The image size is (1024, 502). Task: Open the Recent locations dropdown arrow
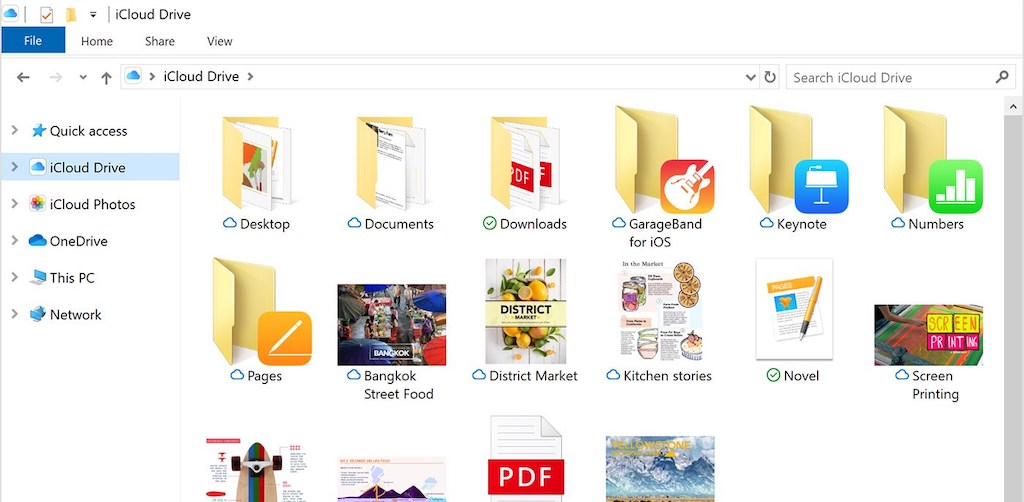tap(83, 77)
